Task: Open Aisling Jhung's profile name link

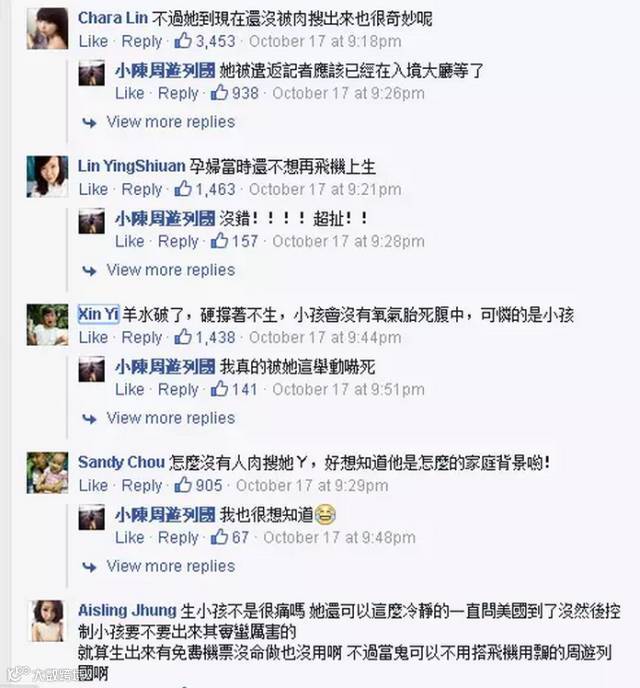Action: point(127,610)
